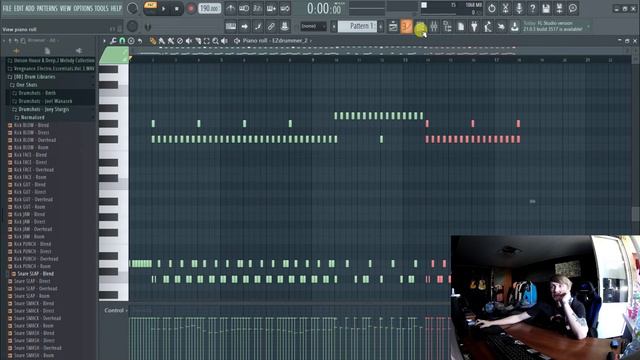Screen dimensions: 640x360
Task: Open the plugin picker plug icon
Action: pyautogui.click(x=474, y=27)
